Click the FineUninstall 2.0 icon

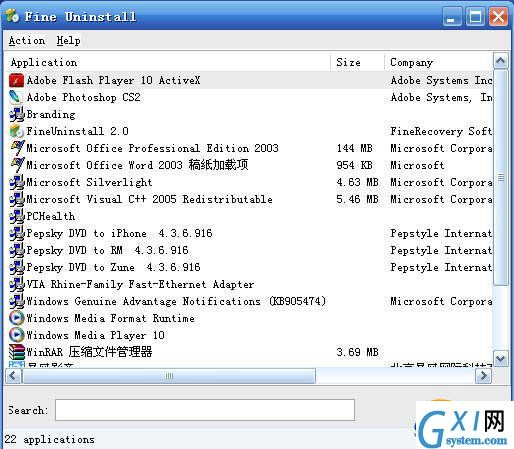click(x=16, y=131)
